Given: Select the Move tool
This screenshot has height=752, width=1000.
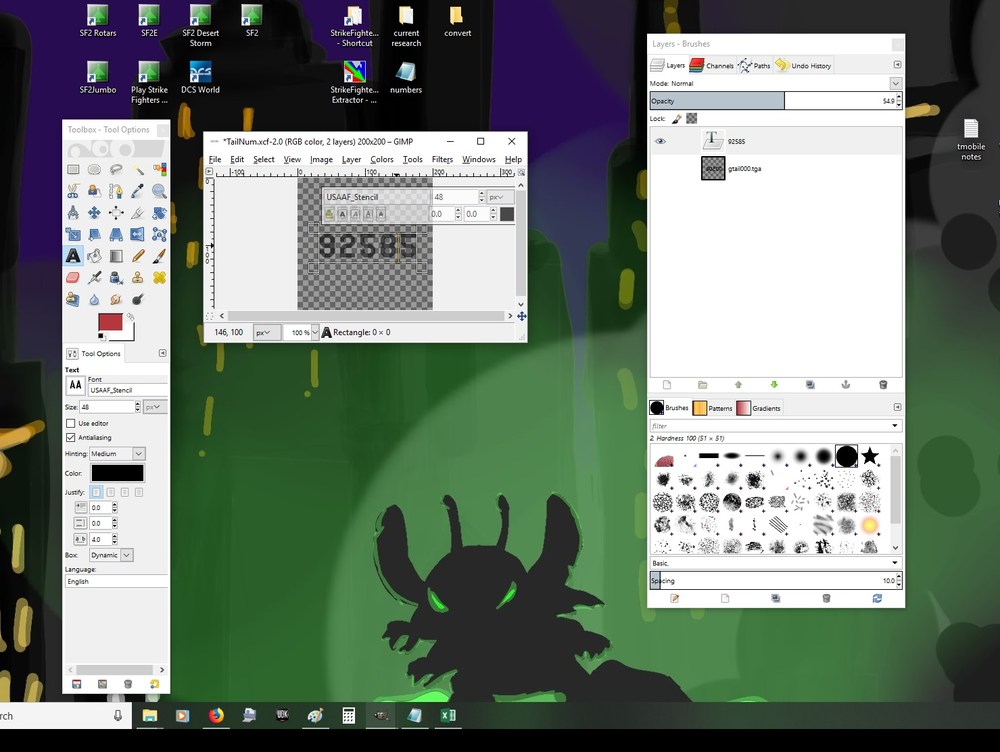Looking at the screenshot, I should [94, 212].
